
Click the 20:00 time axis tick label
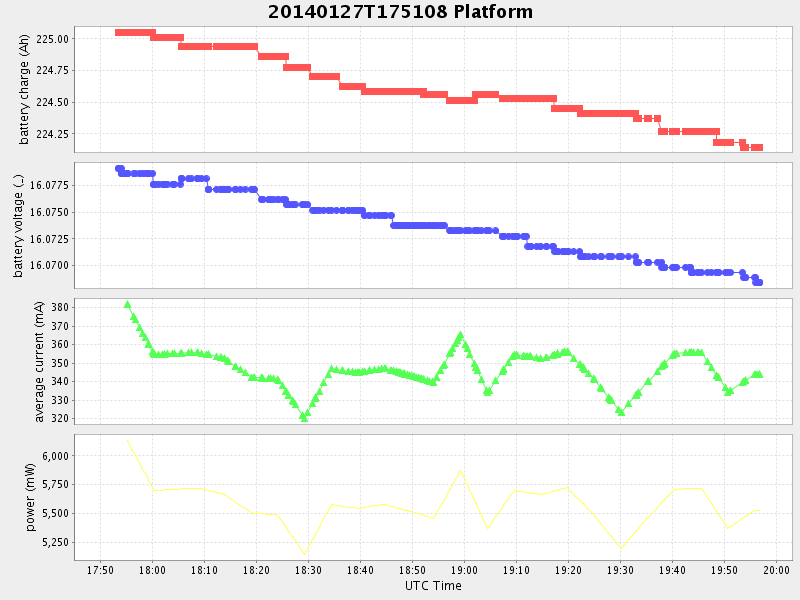(x=777, y=570)
